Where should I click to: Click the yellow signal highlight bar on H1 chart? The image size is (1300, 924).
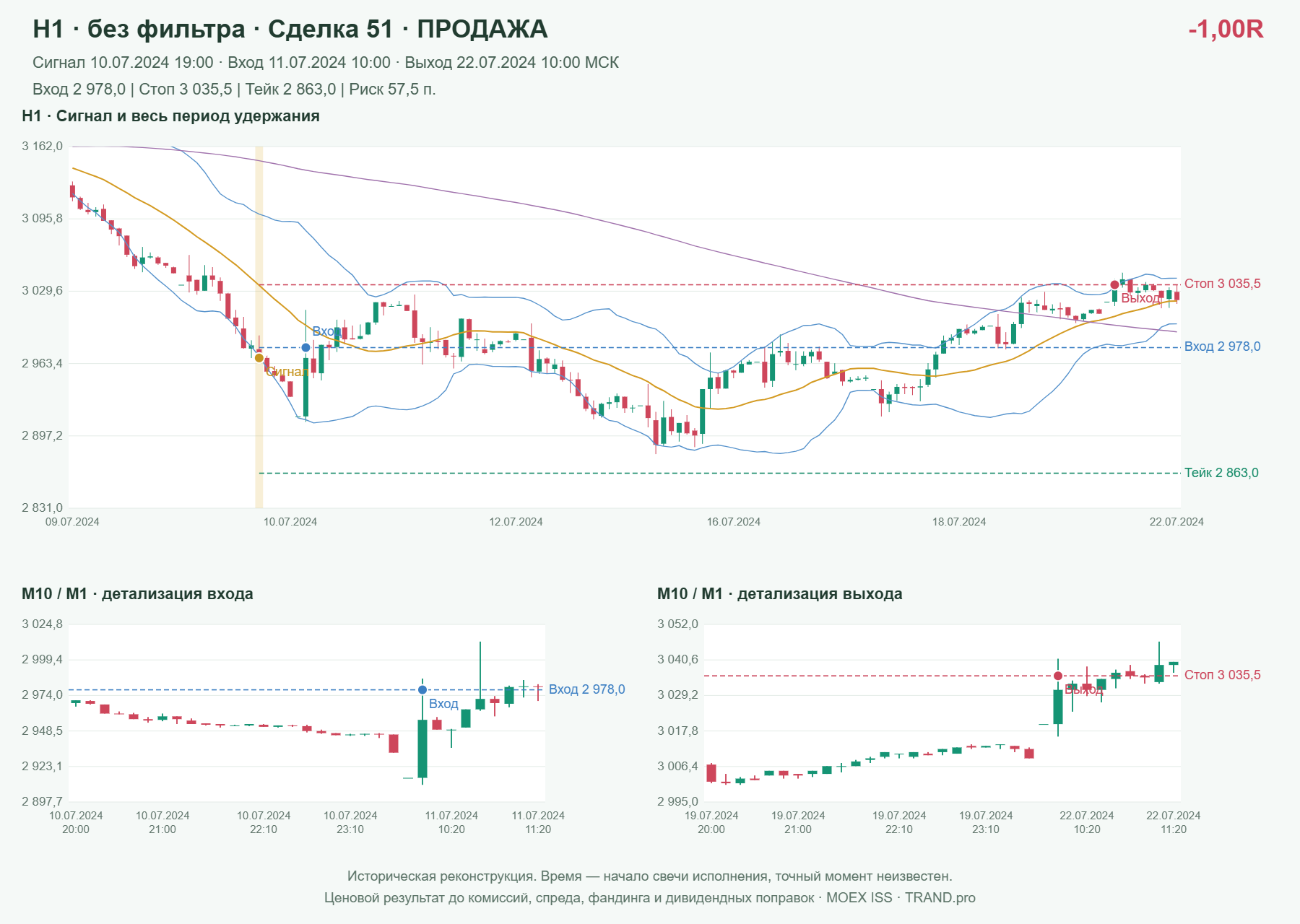tap(259, 327)
